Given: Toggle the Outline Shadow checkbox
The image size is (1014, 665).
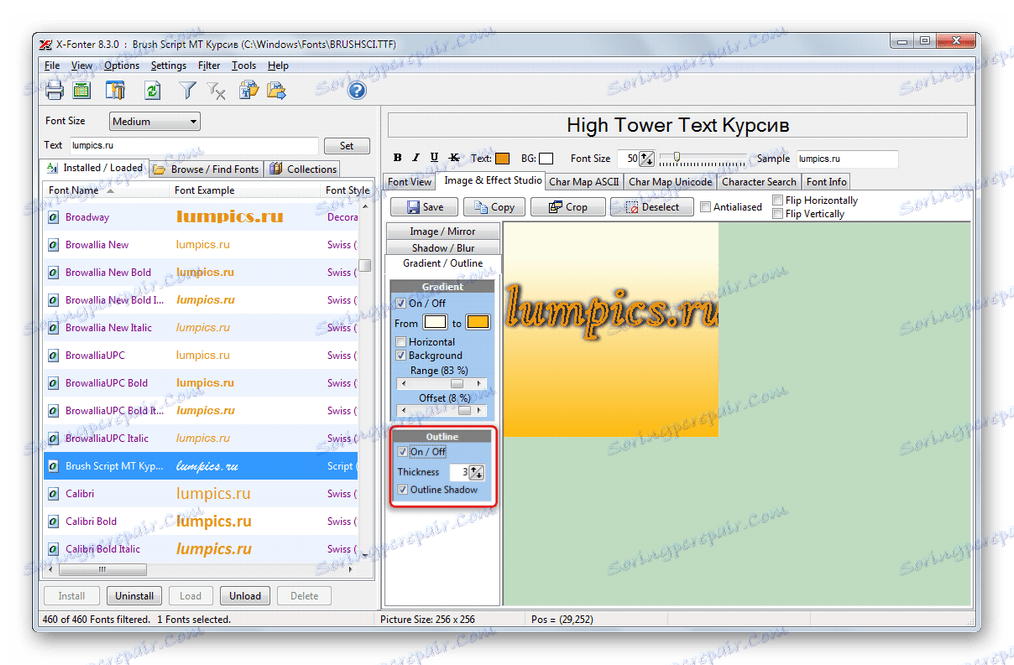Looking at the screenshot, I should (402, 490).
